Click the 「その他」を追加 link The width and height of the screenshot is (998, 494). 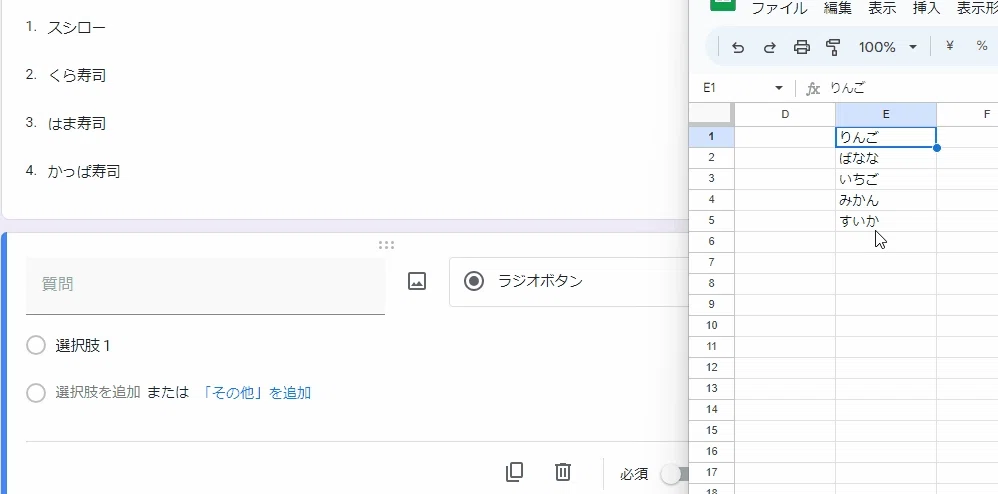pos(257,393)
